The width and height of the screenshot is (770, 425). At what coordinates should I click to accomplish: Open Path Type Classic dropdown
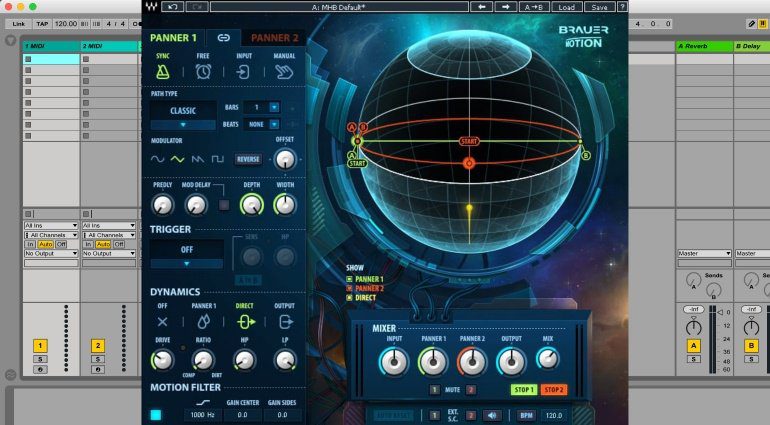point(183,115)
